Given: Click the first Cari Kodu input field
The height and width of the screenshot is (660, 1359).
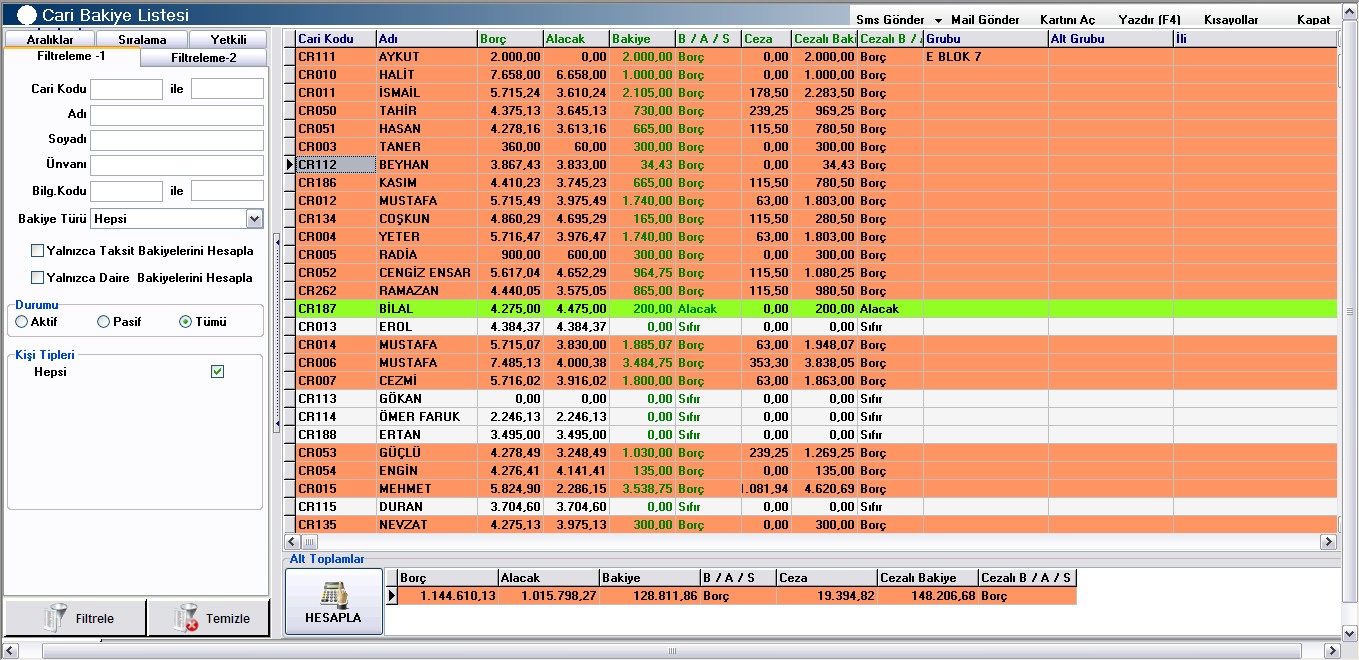Looking at the screenshot, I should coord(127,89).
